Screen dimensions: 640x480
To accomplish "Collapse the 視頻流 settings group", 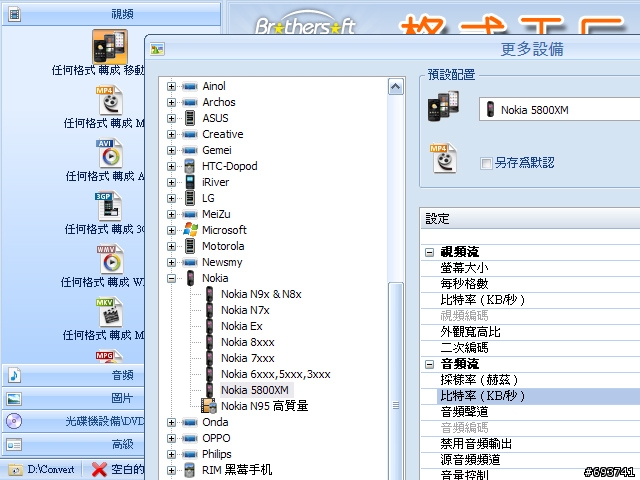I will tap(429, 252).
